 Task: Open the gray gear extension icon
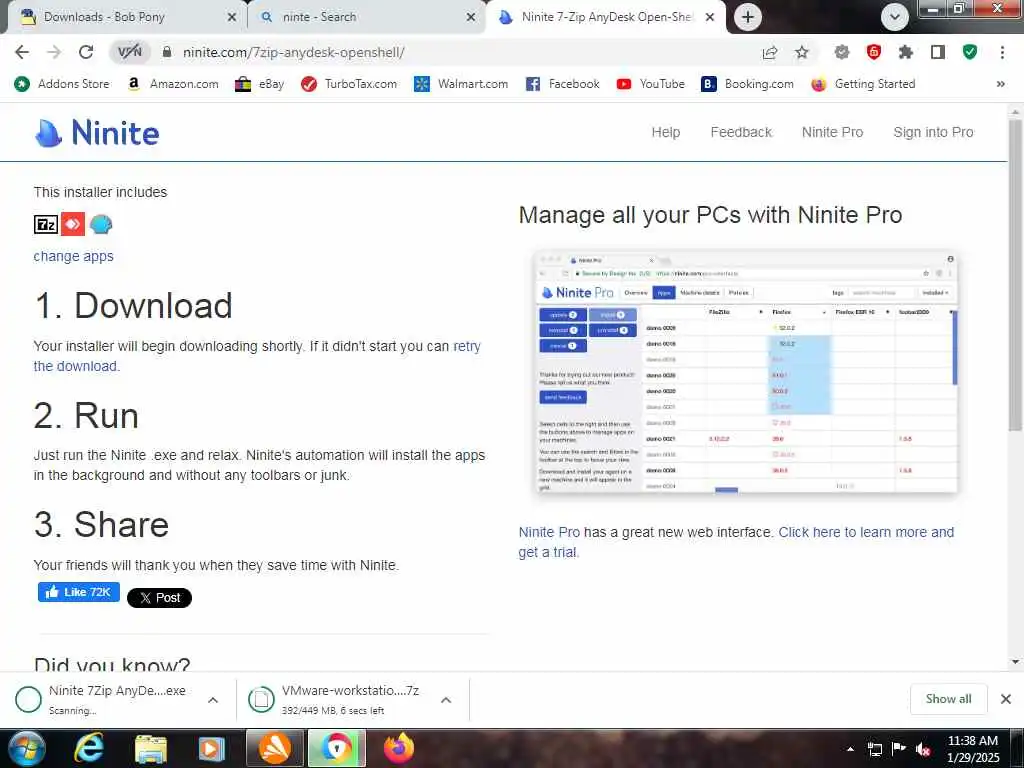click(842, 52)
